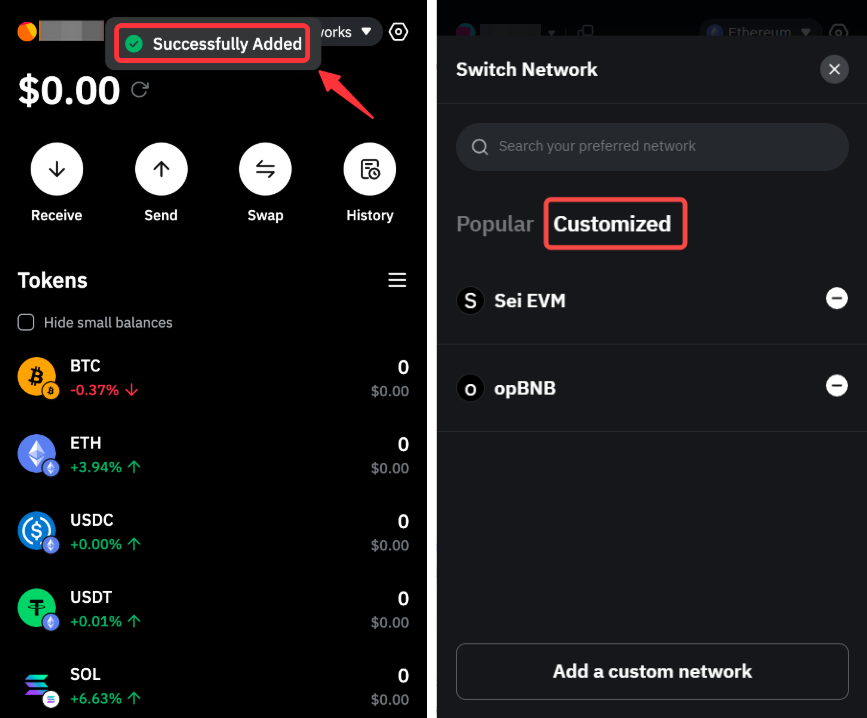Click Add a custom network button

(x=652, y=671)
